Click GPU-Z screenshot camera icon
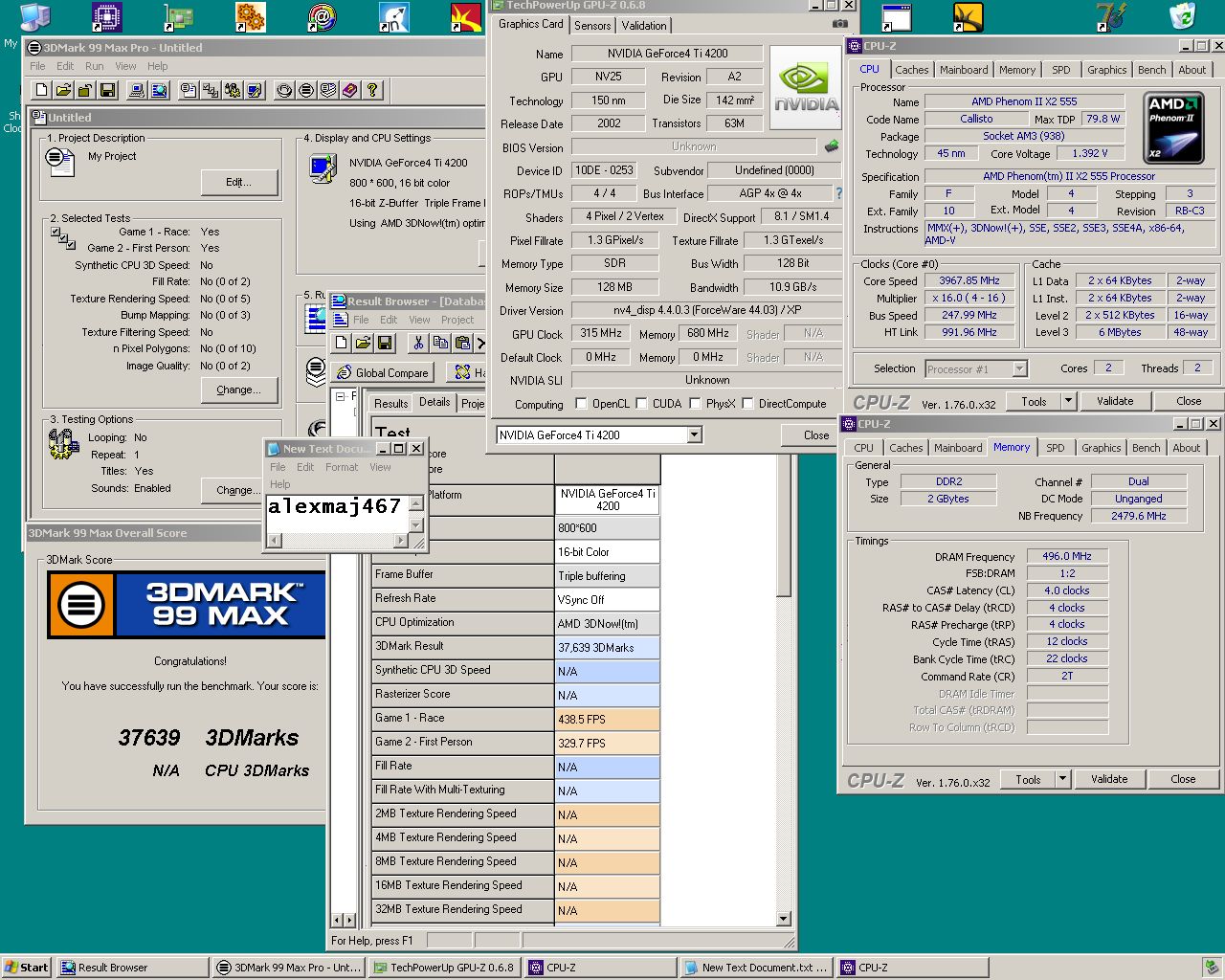 tap(839, 24)
